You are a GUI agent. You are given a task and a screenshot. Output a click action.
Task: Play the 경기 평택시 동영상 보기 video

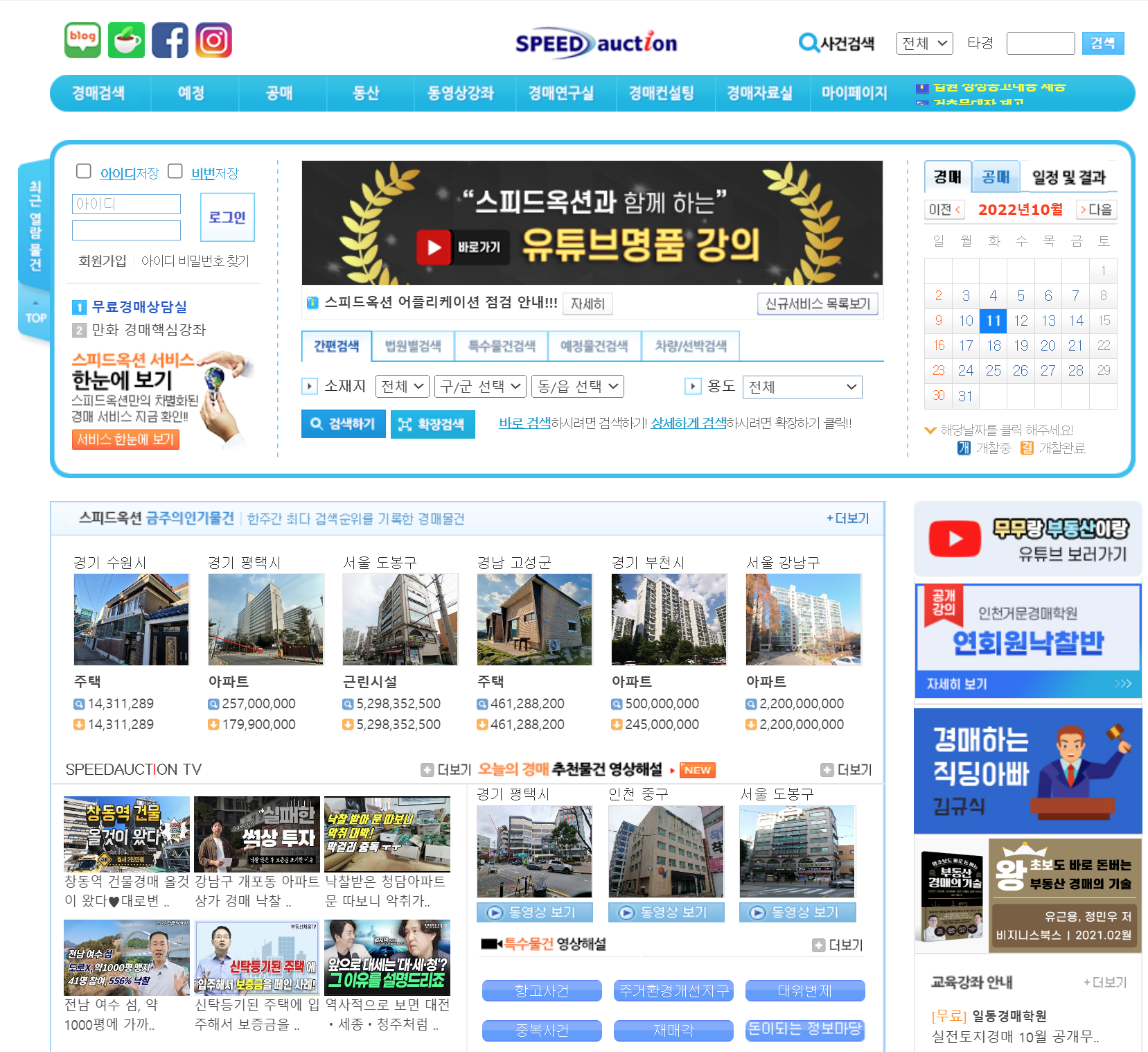(533, 912)
